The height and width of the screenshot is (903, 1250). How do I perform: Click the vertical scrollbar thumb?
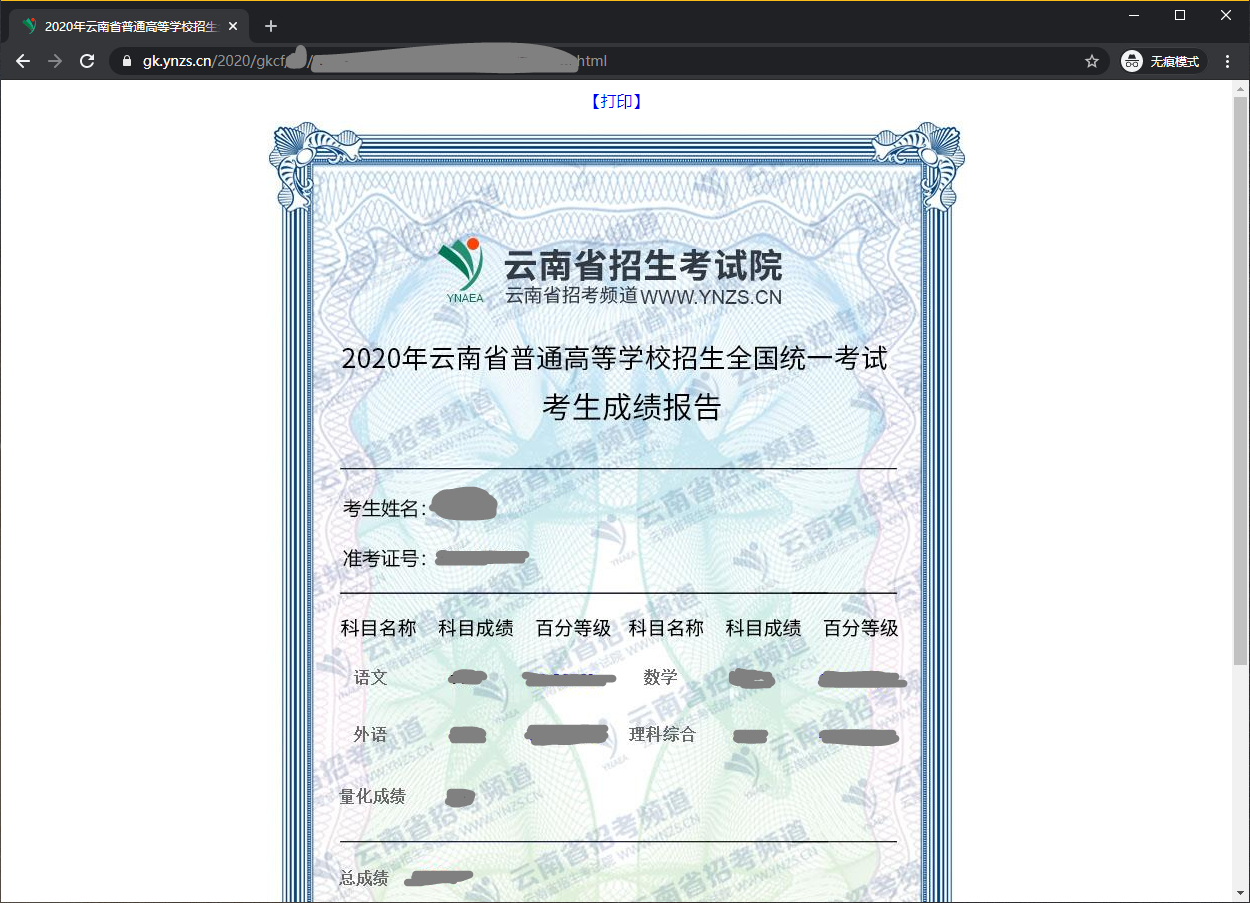click(1240, 380)
